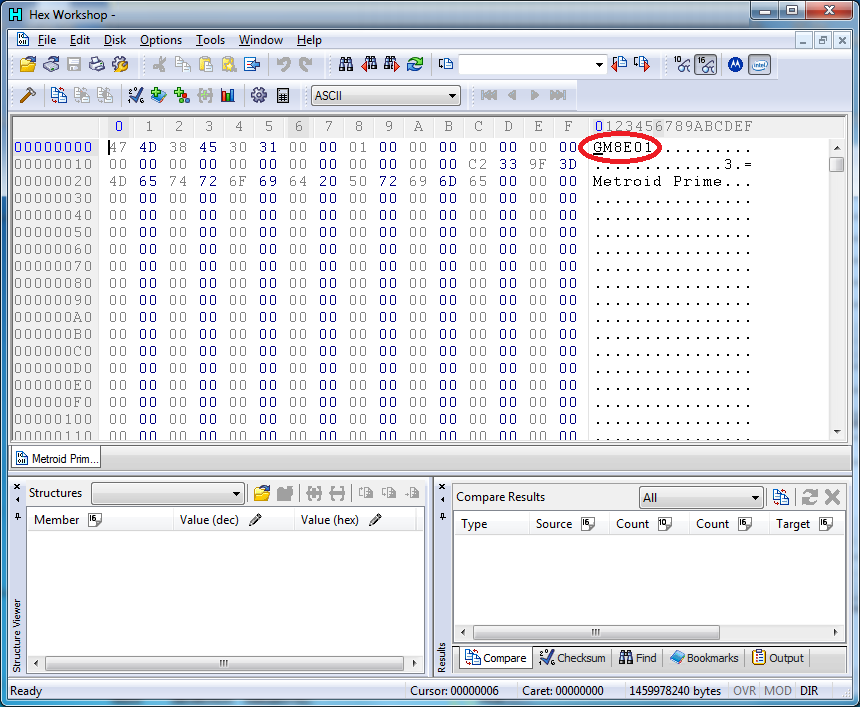Click the Open file folder icon
This screenshot has width=860, height=707.
pos(27,64)
